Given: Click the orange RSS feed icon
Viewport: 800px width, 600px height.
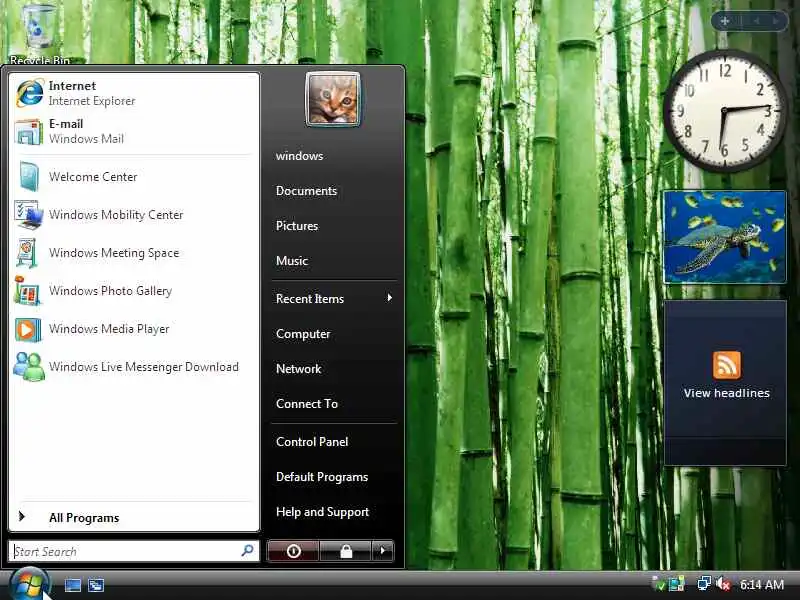Looking at the screenshot, I should [727, 365].
